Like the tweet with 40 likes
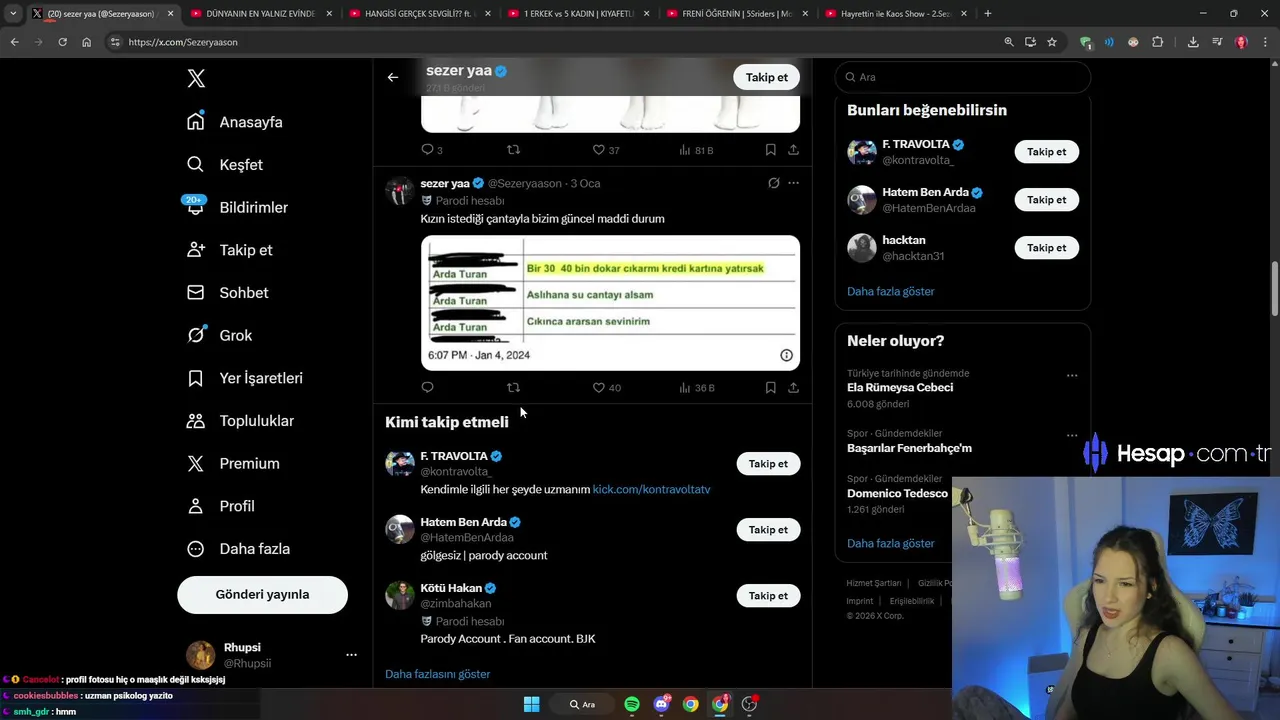 click(606, 387)
